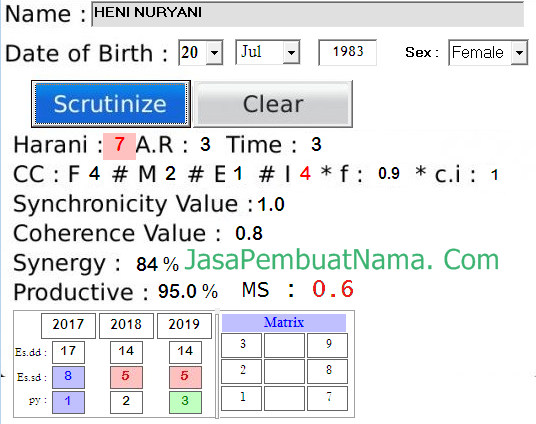536x424 pixels.
Task: Open the birth month dropdown showing Jul
Action: point(291,53)
